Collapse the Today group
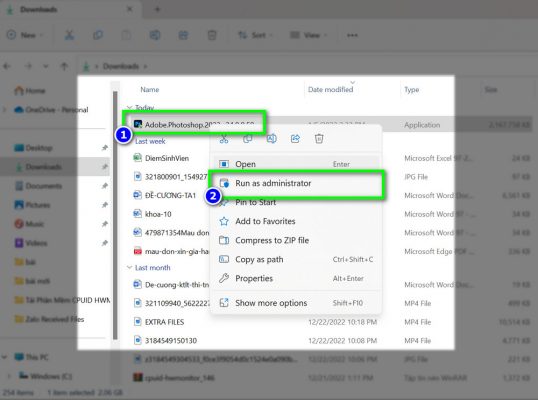The image size is (538, 400). (129, 108)
